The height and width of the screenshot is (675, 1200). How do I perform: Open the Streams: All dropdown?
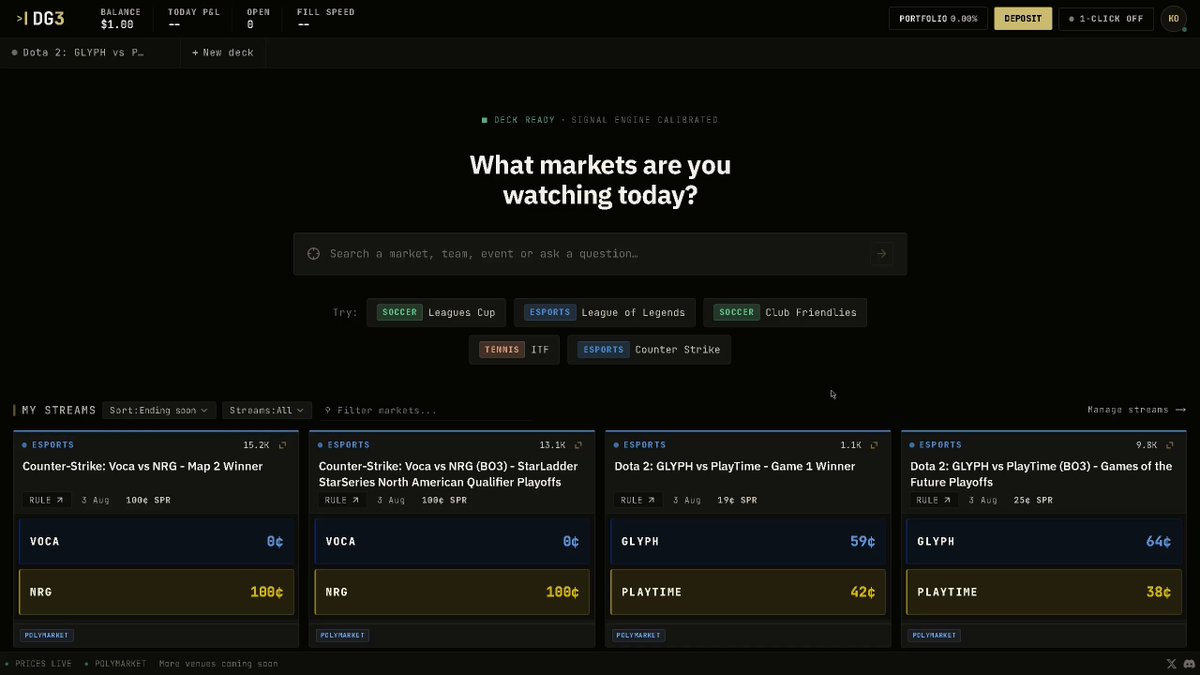pos(267,410)
